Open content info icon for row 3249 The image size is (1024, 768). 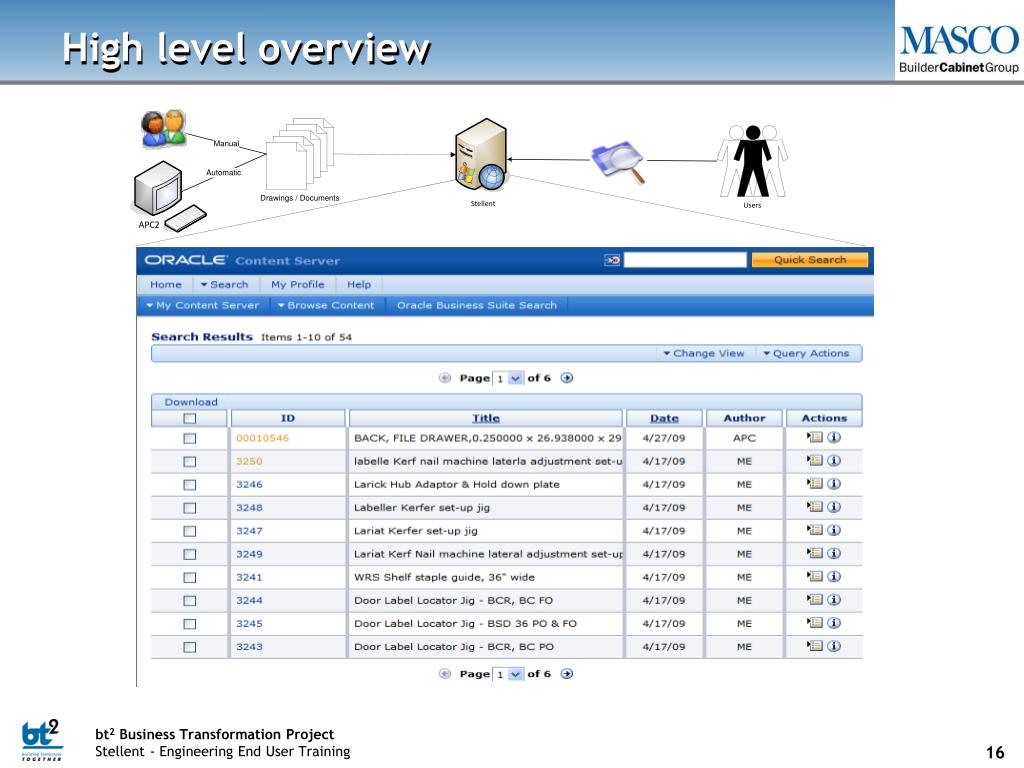pyautogui.click(x=834, y=553)
